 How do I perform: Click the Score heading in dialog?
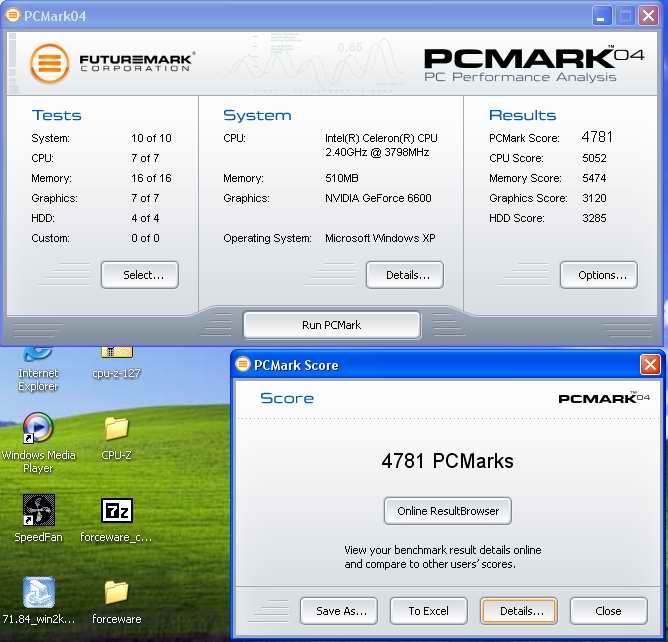click(x=287, y=398)
